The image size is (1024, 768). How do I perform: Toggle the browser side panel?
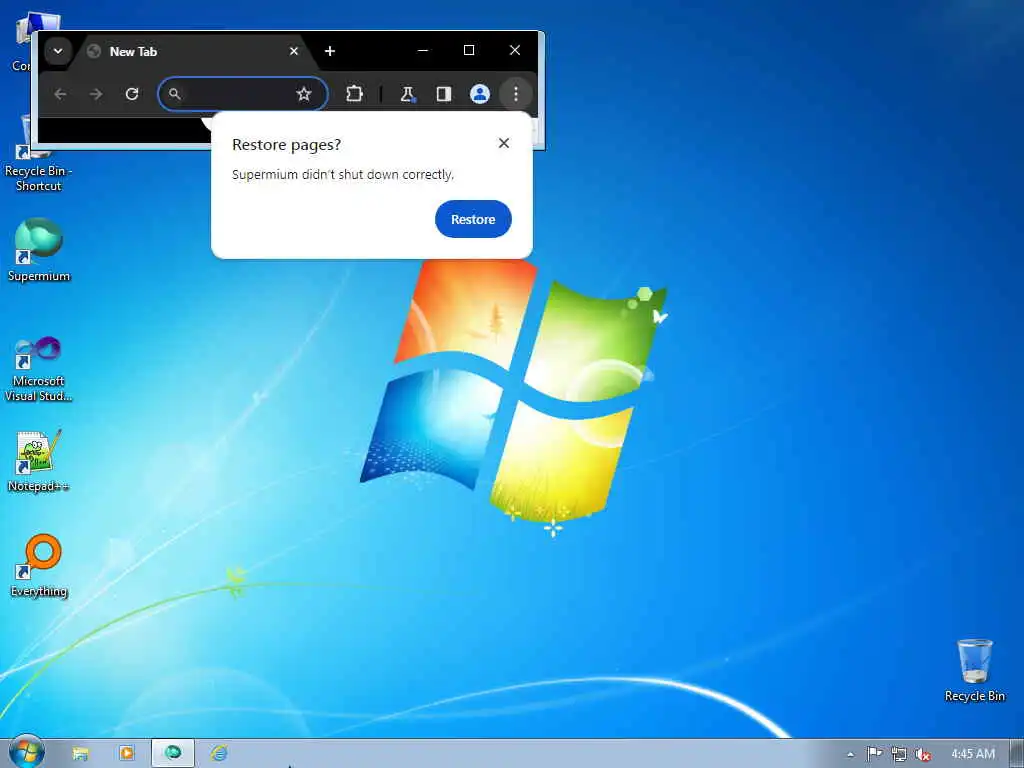pos(444,94)
